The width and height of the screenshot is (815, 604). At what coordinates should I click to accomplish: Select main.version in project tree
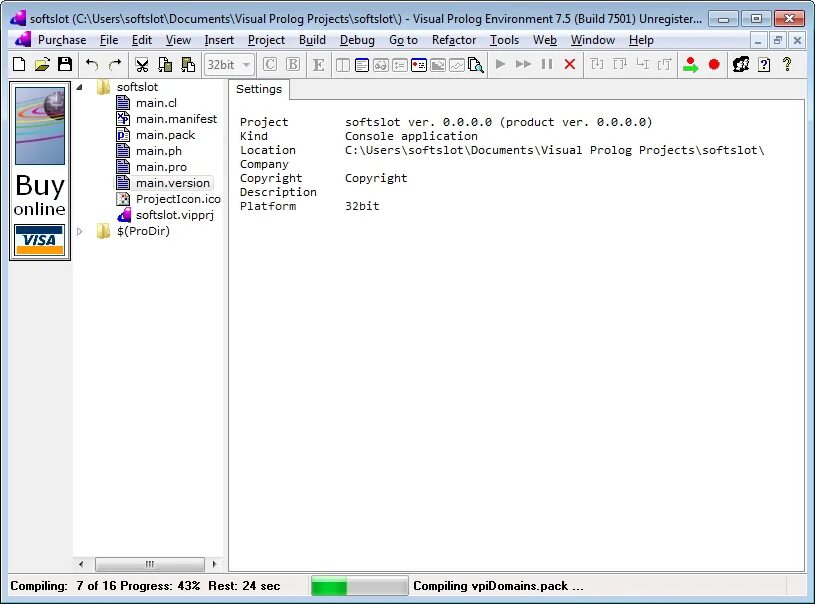point(173,183)
